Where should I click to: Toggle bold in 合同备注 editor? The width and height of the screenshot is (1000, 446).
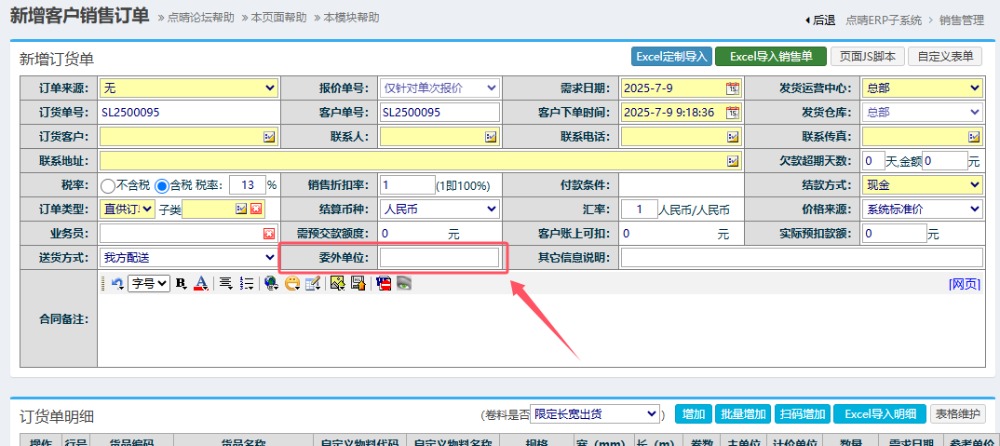pos(181,283)
